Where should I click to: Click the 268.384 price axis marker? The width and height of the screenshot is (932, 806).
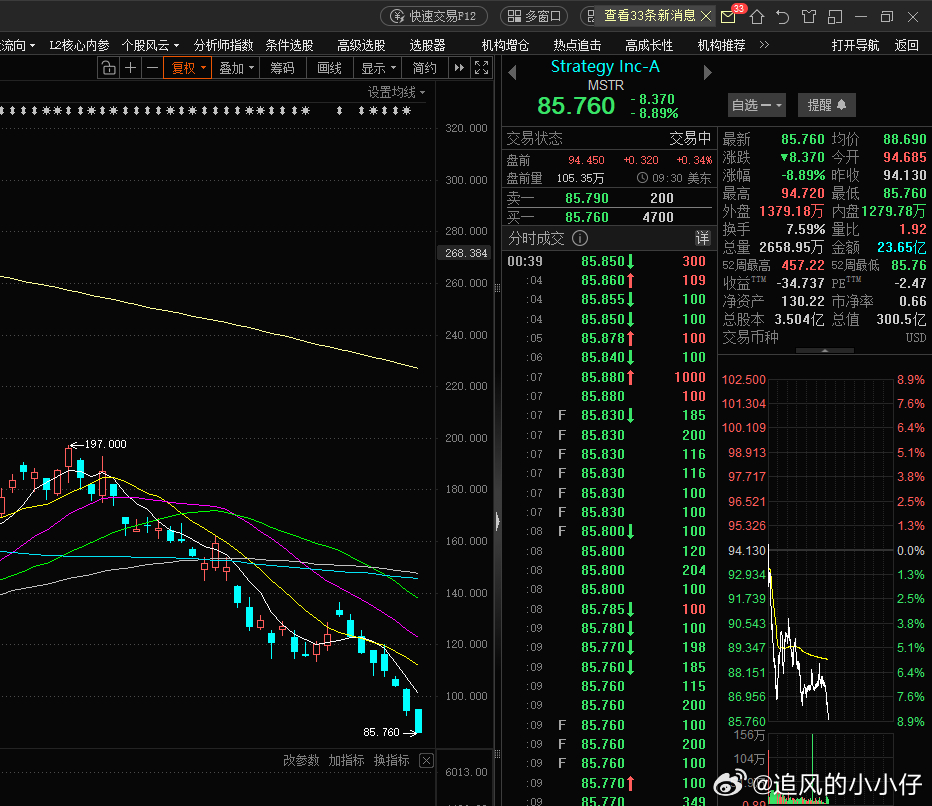(465, 253)
